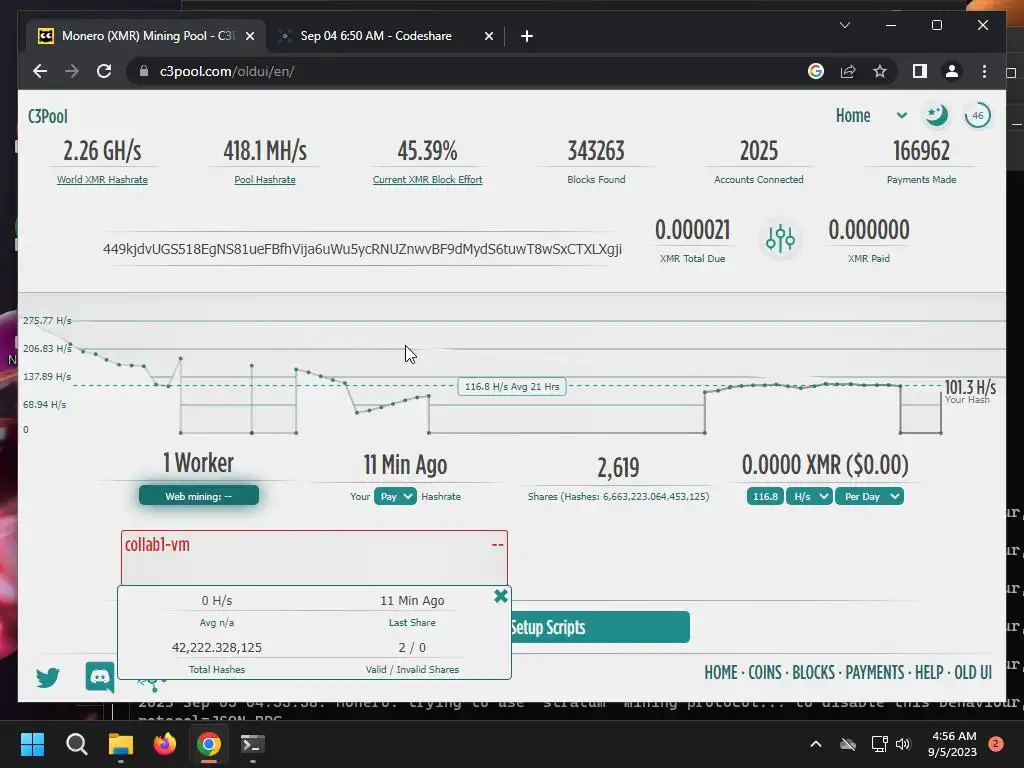Image resolution: width=1024 pixels, height=768 pixels.
Task: Open HELP in the footer menu
Action: [x=929, y=673]
